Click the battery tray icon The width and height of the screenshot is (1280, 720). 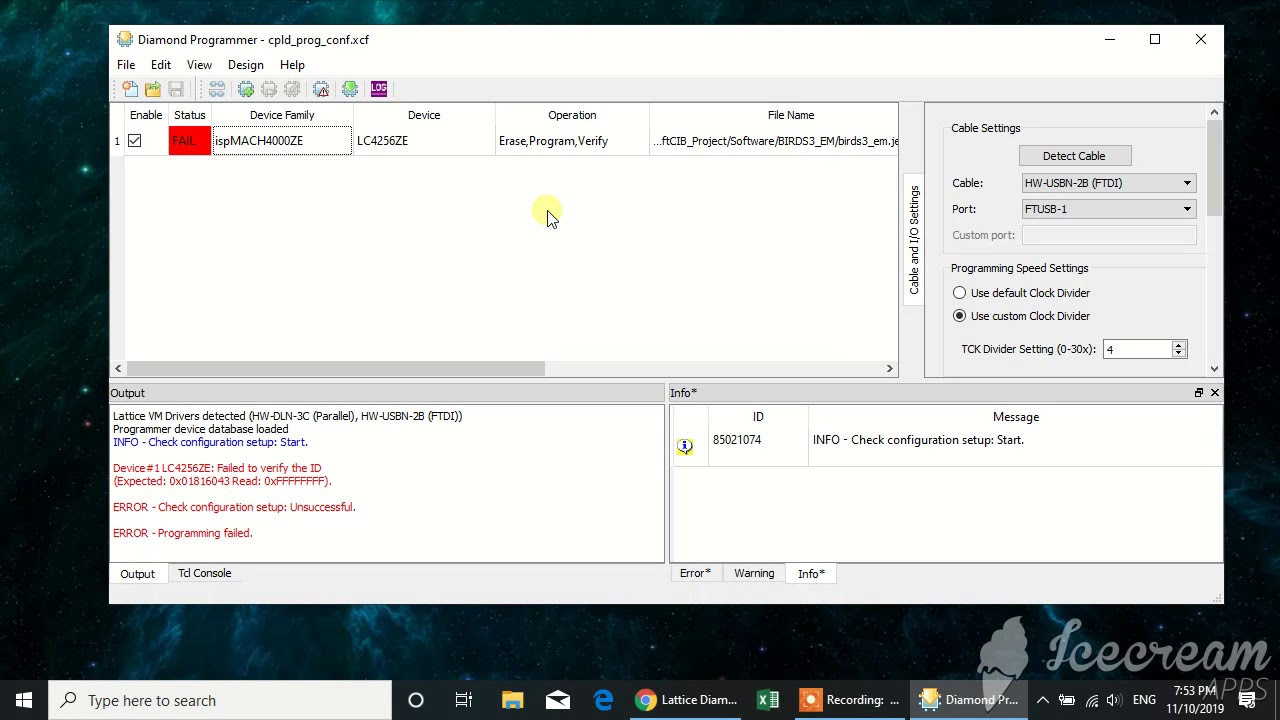pyautogui.click(x=1067, y=700)
